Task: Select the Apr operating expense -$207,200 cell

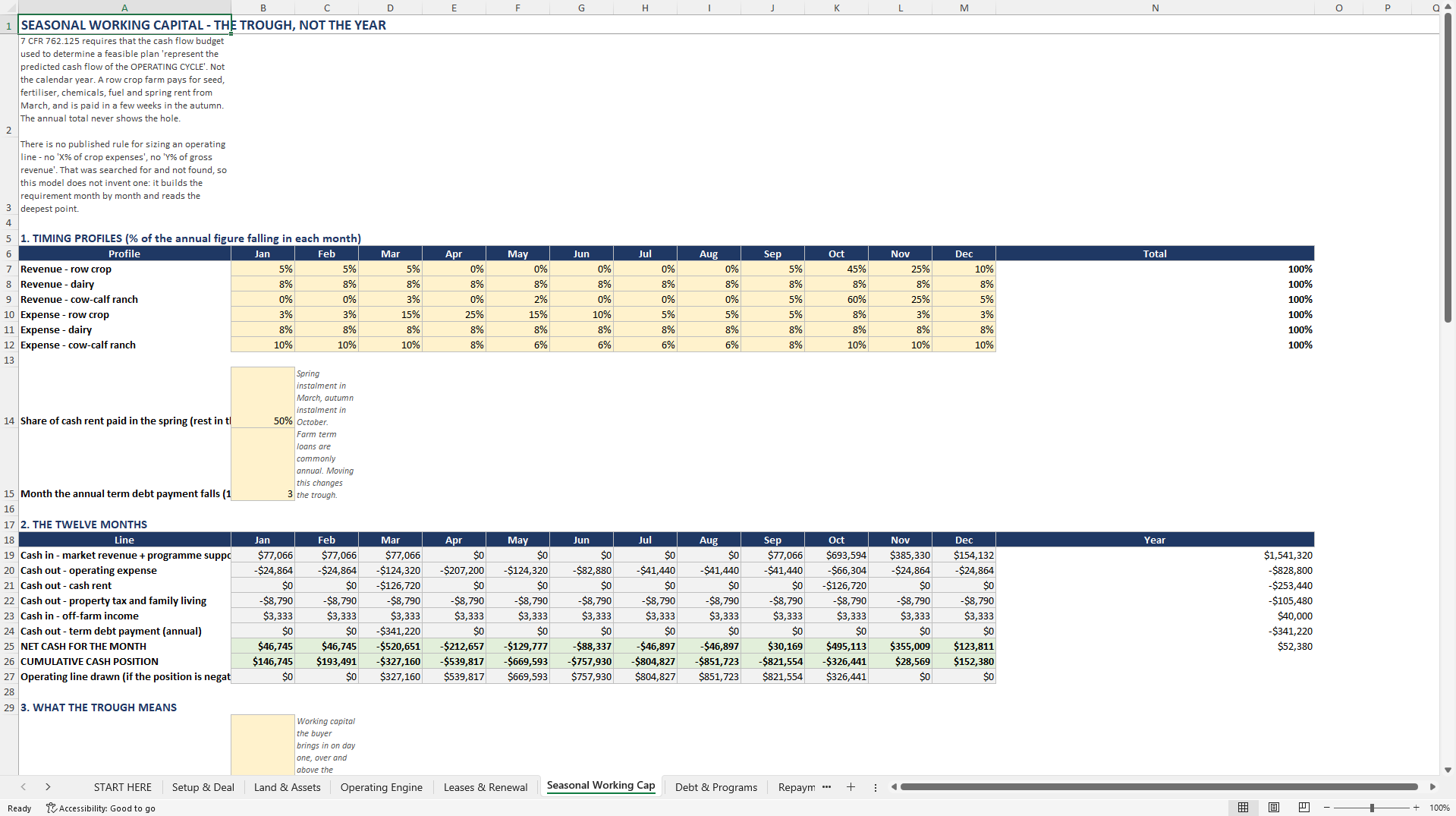Action: 454,570
